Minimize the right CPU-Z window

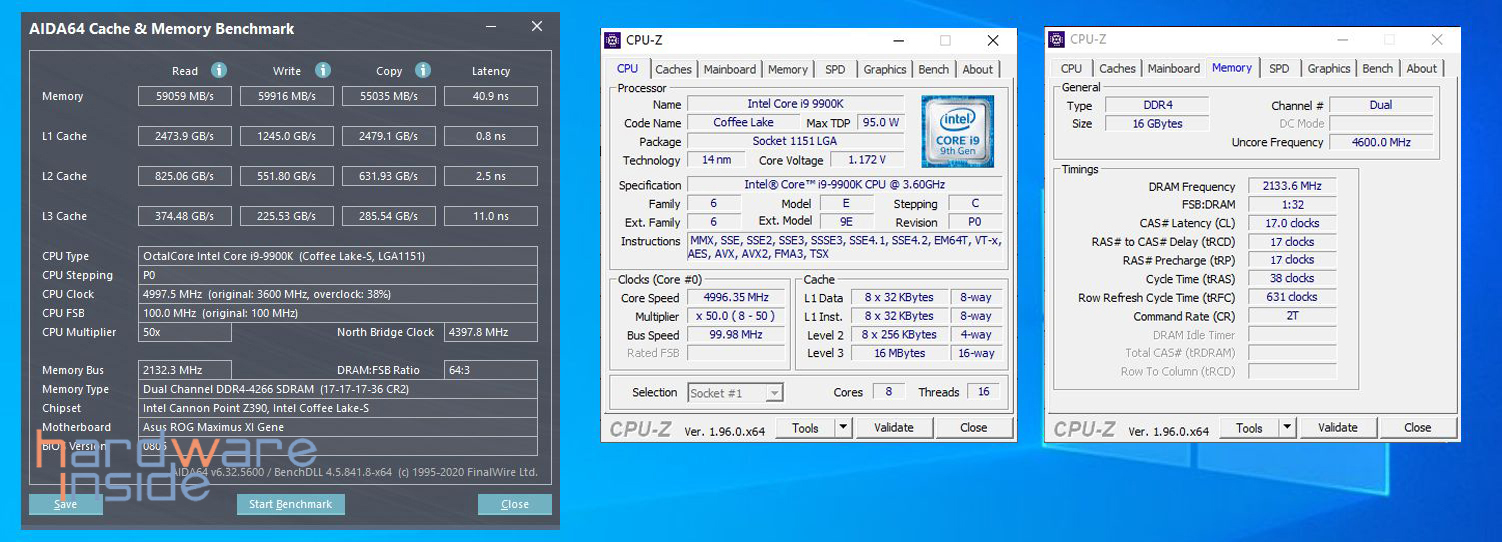click(1341, 39)
